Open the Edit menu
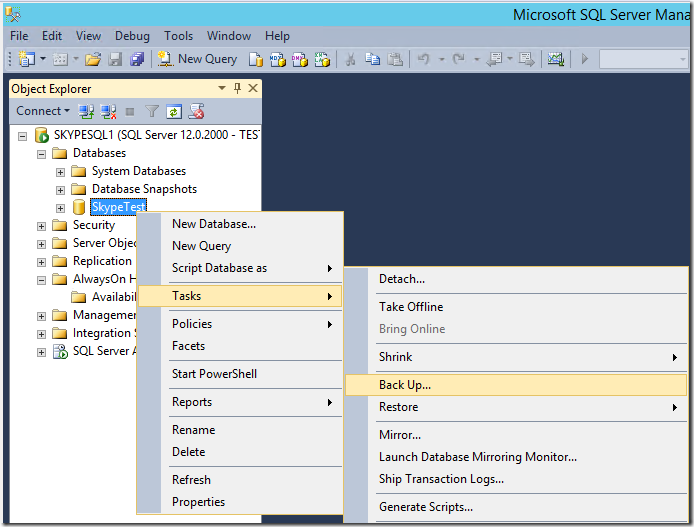The height and width of the screenshot is (527, 694). pos(52,36)
